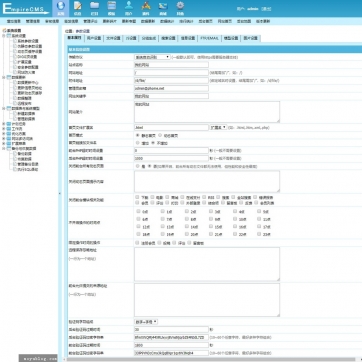362x362 pixels.
Task: Open 管理备份目录 in the tree
Action: (28, 164)
